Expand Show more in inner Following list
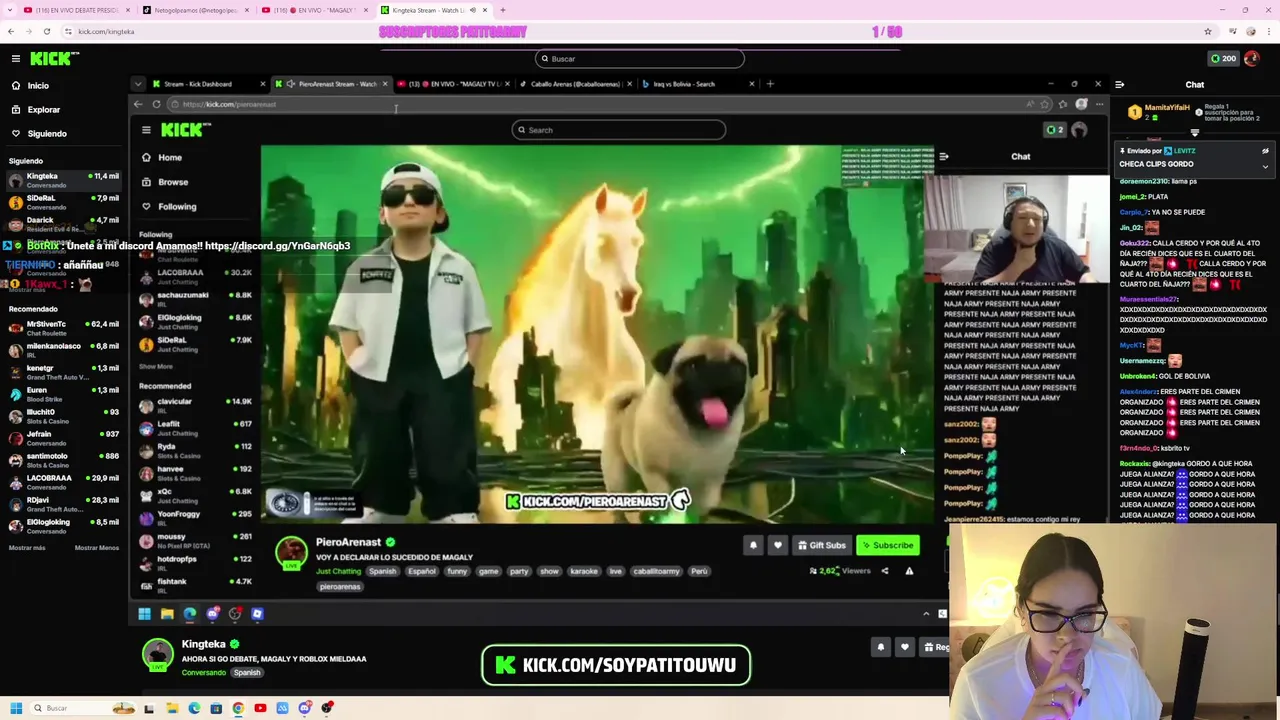The height and width of the screenshot is (720, 1280). tap(156, 367)
